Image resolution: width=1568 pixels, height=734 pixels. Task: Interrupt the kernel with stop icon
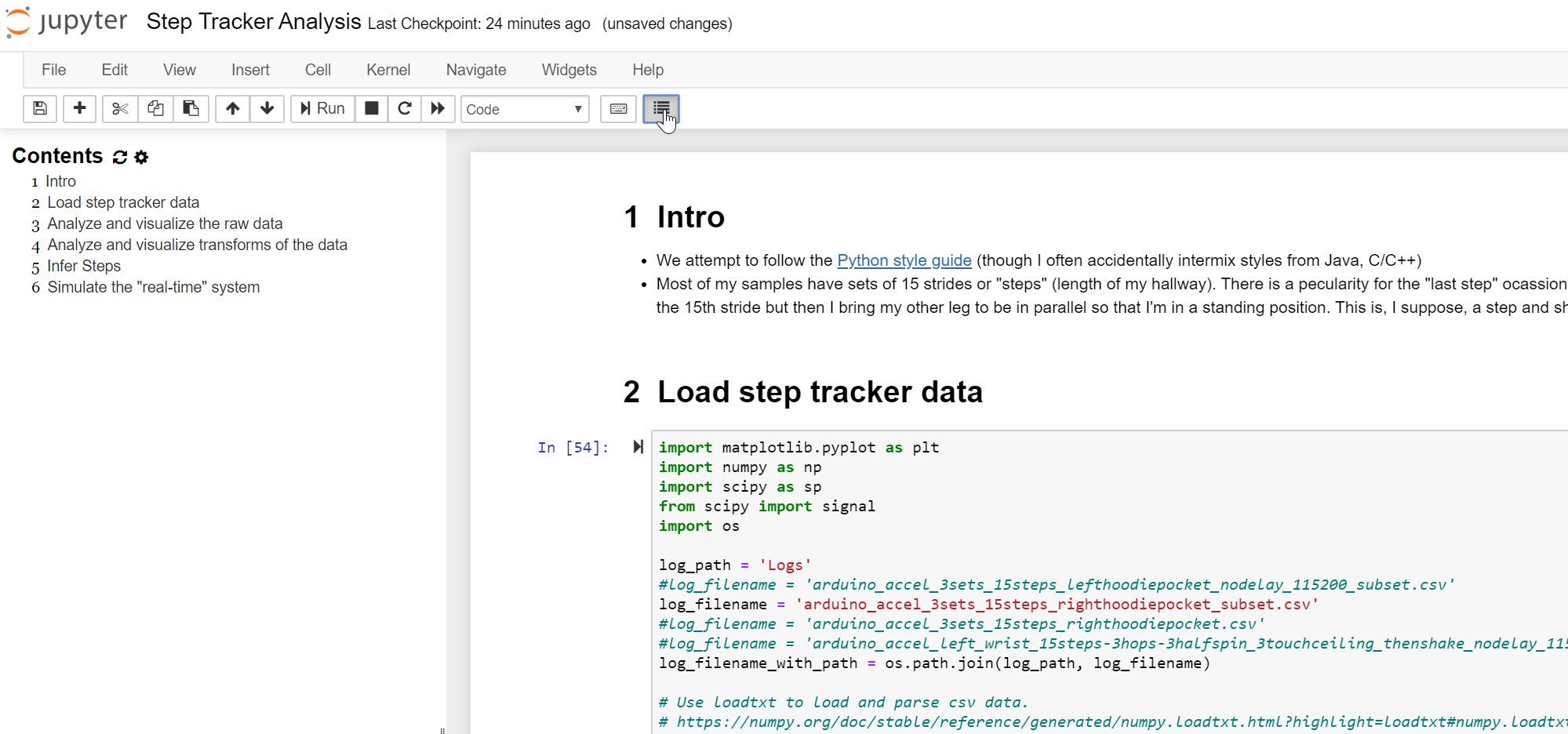pyautogui.click(x=372, y=108)
